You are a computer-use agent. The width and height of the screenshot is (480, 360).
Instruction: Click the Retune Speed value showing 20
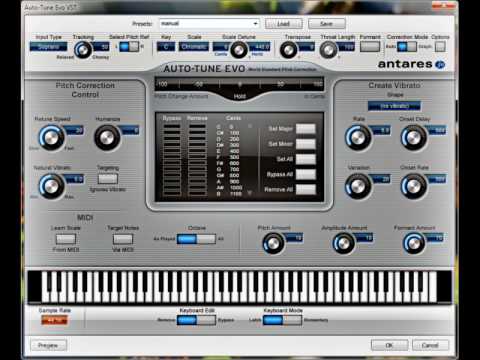75,130
